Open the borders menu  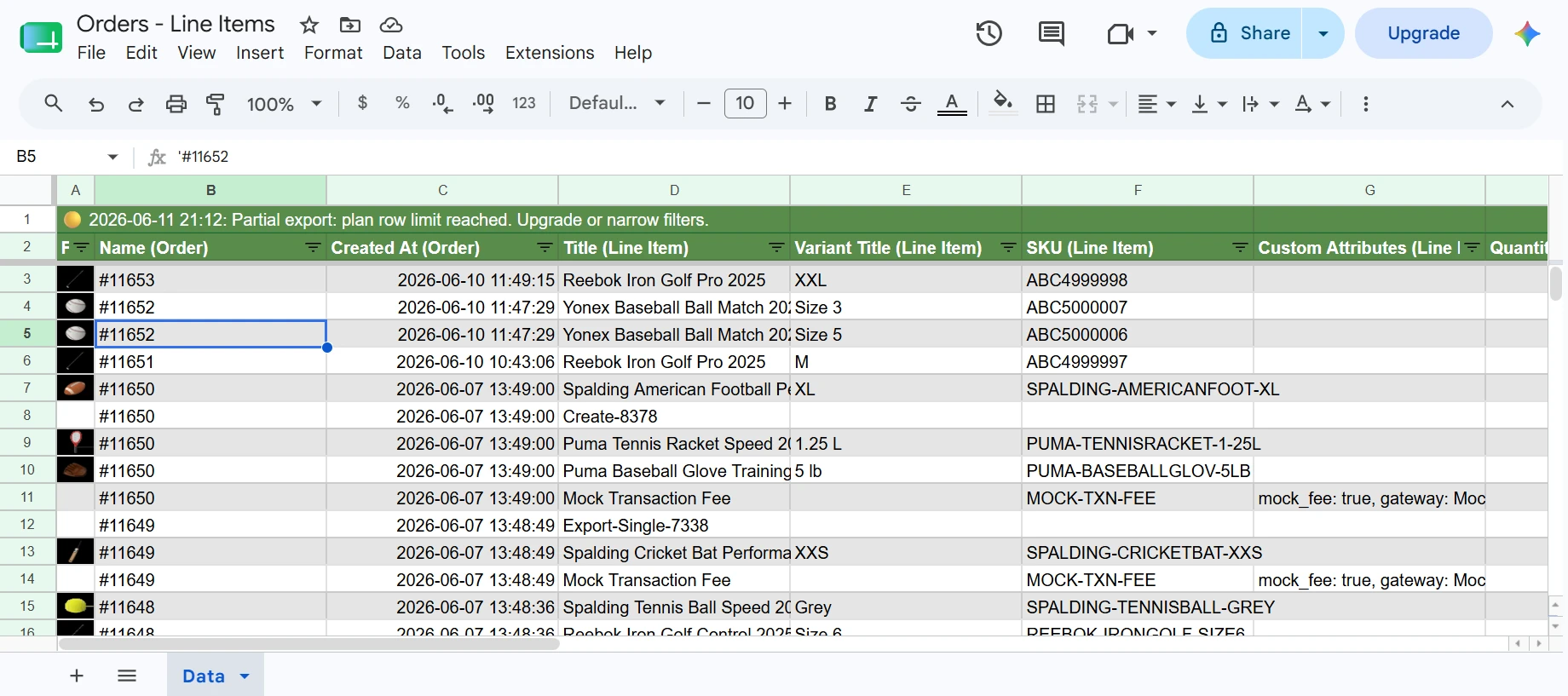[x=1046, y=103]
